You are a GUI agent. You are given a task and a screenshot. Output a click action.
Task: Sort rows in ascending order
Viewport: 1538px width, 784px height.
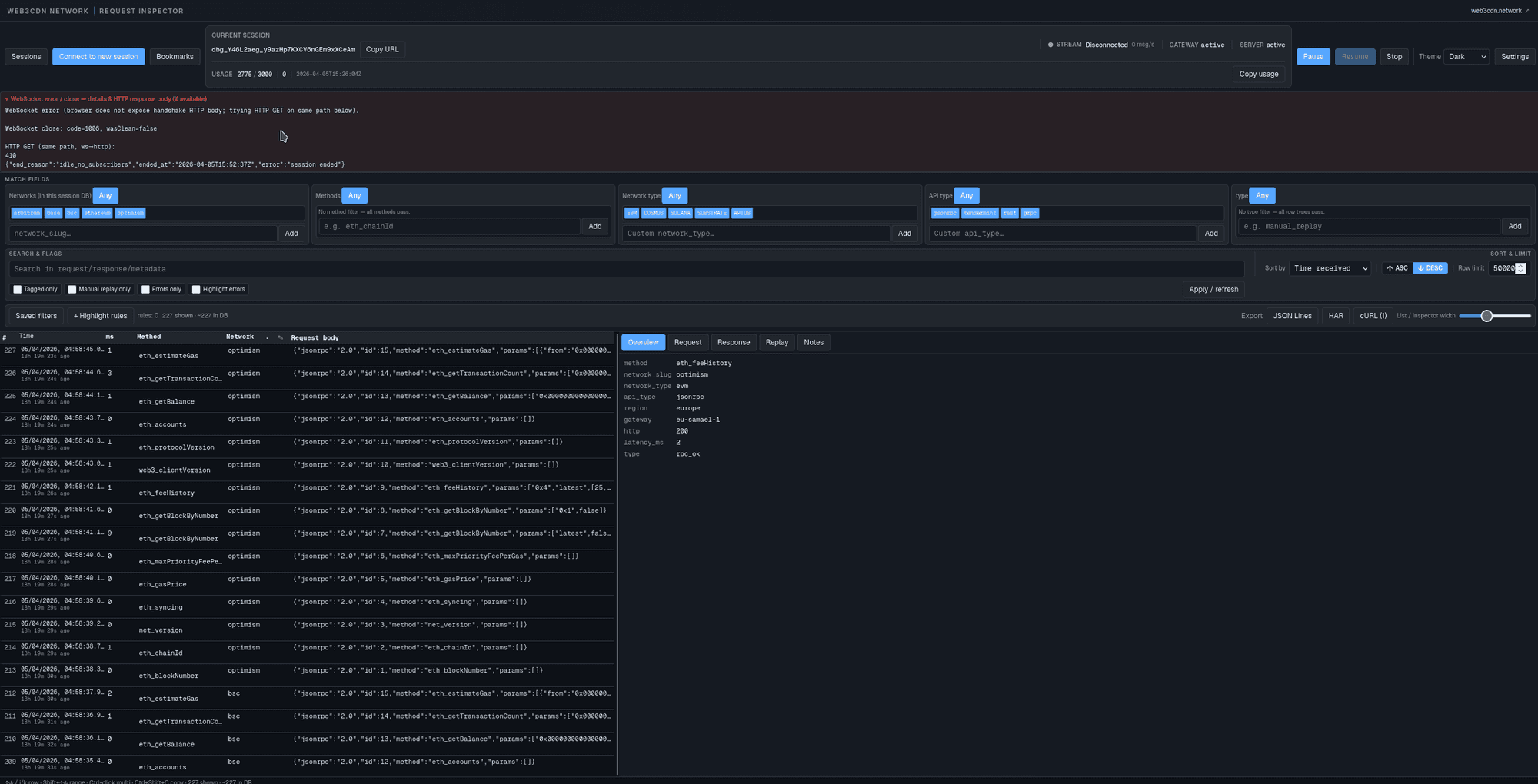click(1397, 268)
